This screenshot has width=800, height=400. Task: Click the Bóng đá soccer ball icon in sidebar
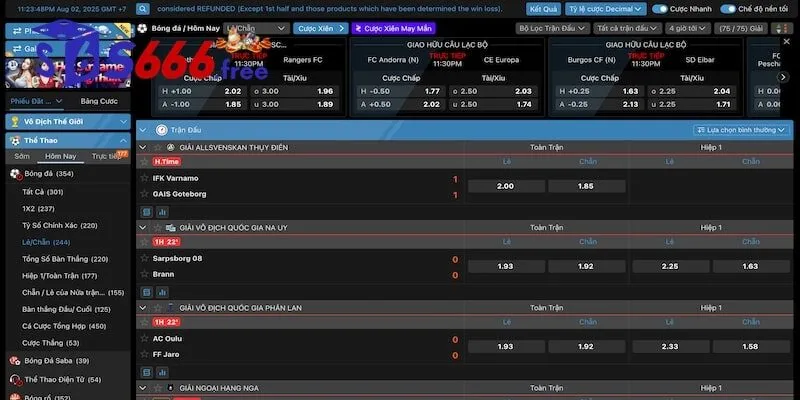[14, 173]
